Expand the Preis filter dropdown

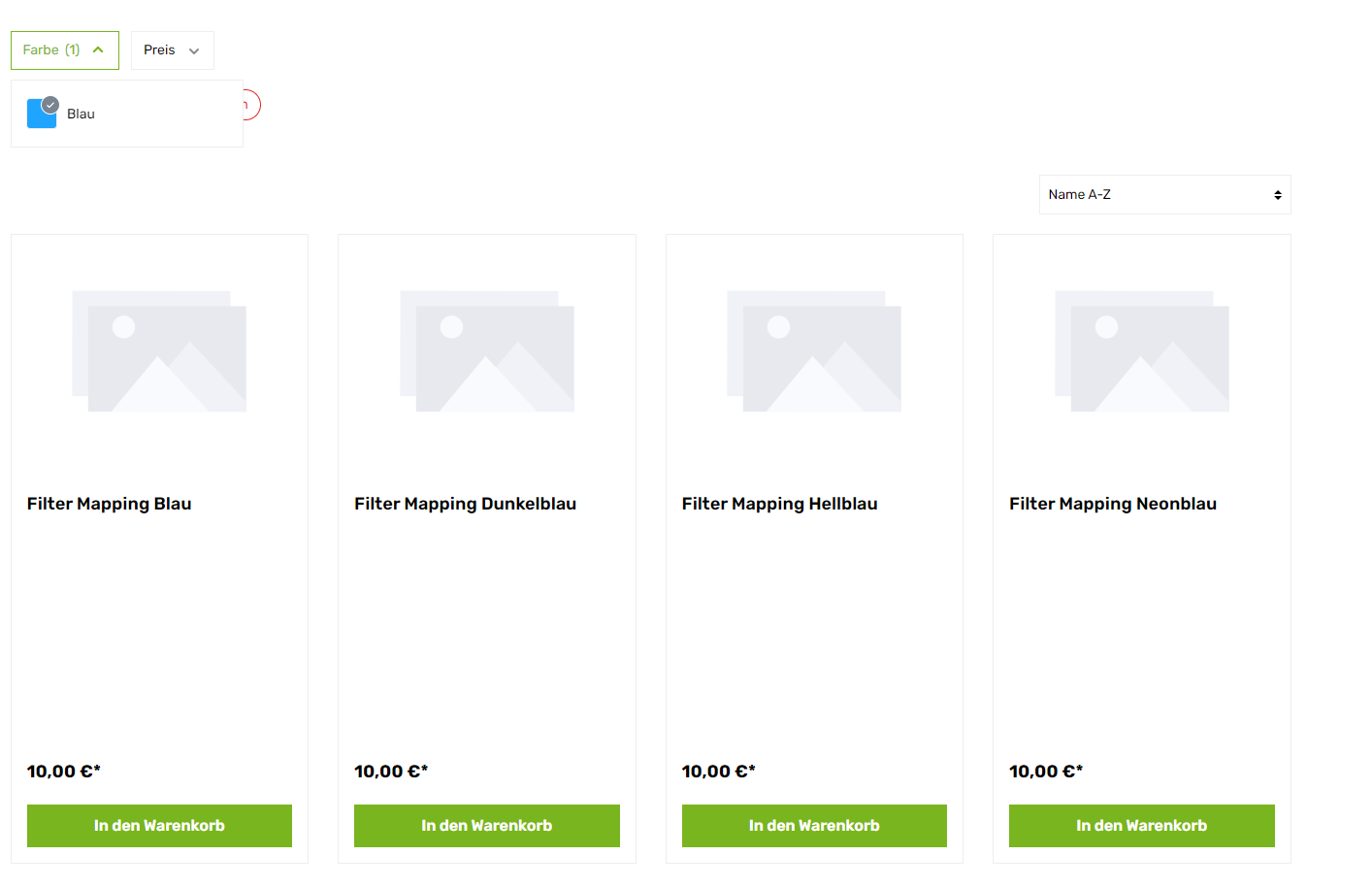tap(173, 50)
